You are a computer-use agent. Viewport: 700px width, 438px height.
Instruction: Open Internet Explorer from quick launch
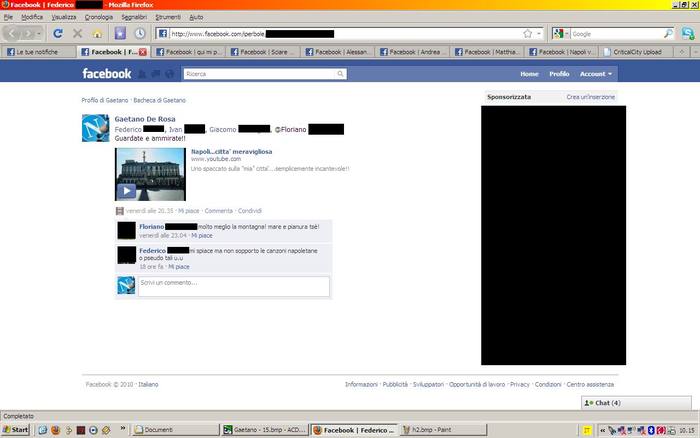[42, 430]
